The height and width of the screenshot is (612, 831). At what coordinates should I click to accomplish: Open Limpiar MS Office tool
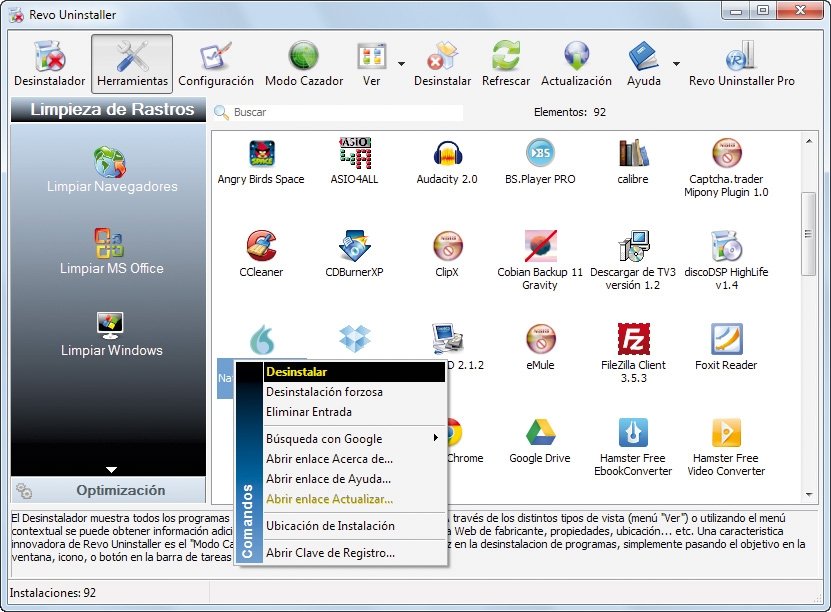point(111,252)
